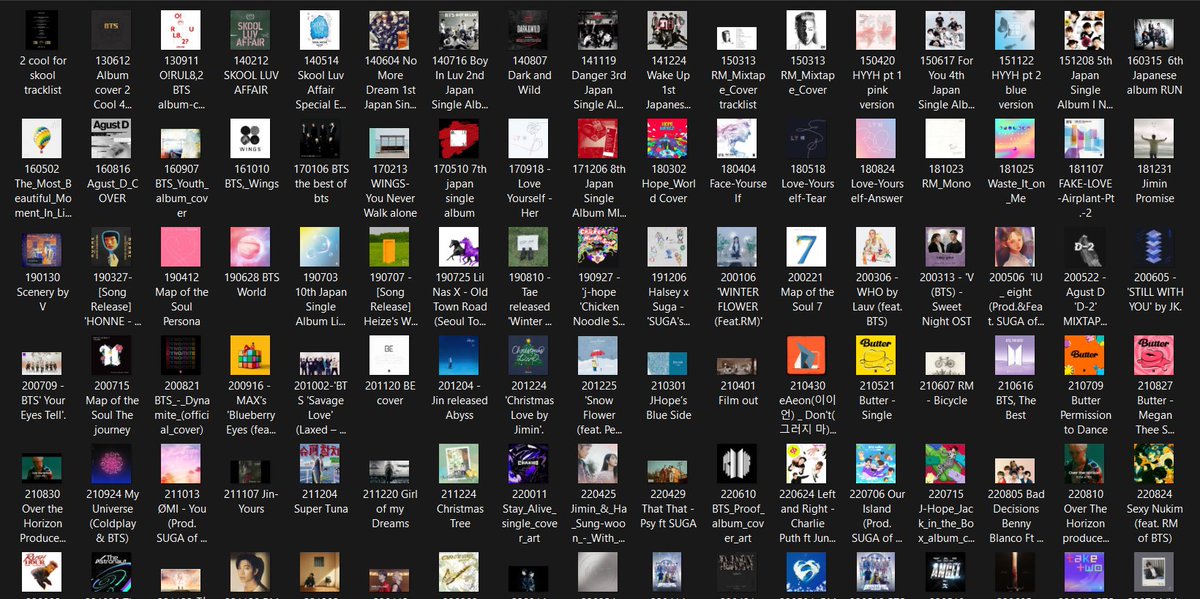This screenshot has height=599, width=1200.
Task: Click 220715 J-Hope Jack in the Box thumbnail
Action: click(947, 464)
